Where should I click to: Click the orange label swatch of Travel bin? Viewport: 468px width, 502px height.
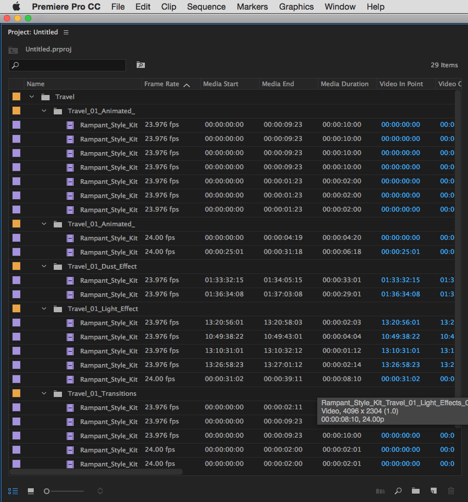pos(16,97)
